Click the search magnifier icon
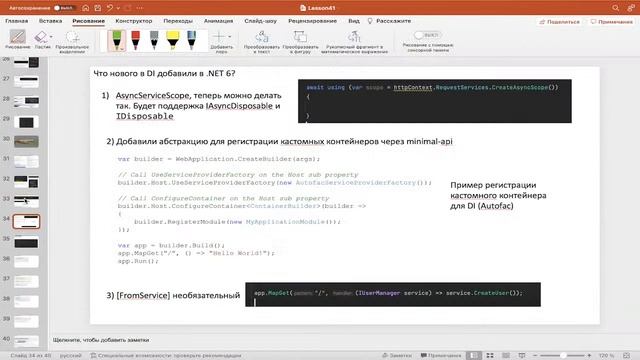 coord(616,8)
